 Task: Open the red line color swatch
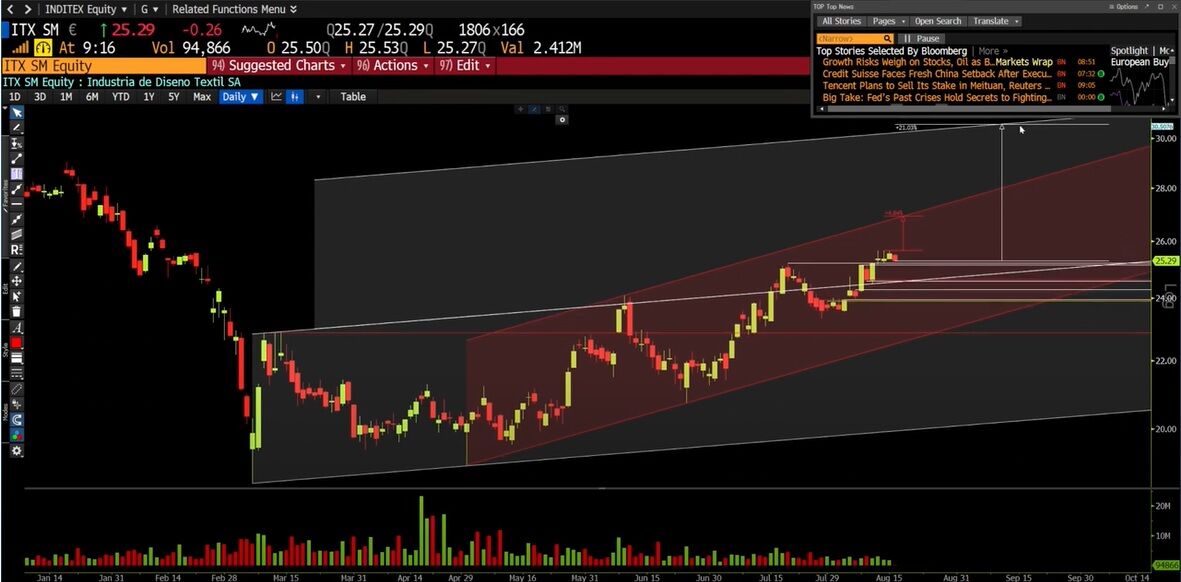pos(17,343)
